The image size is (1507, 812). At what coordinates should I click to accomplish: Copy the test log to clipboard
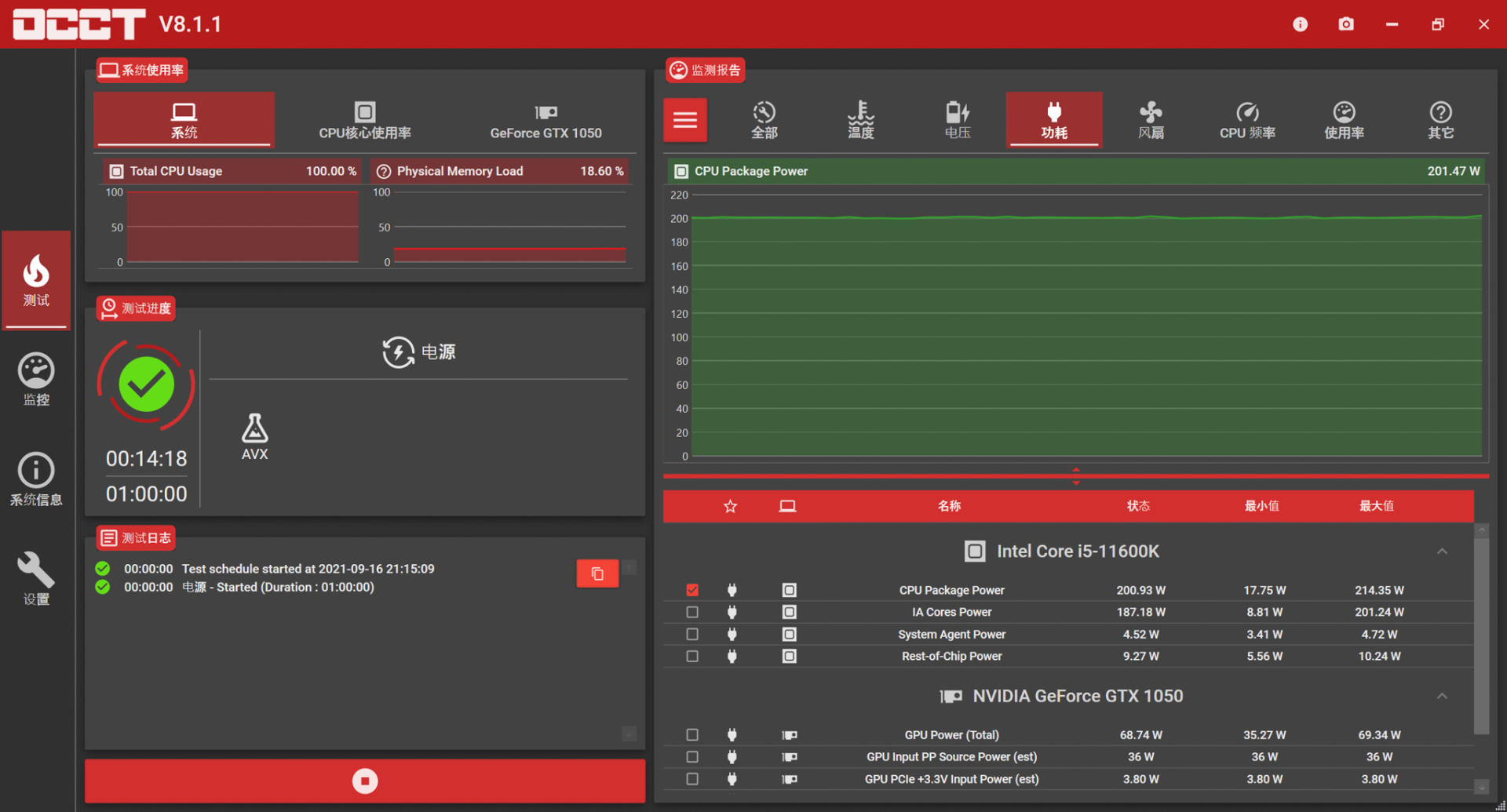pos(597,573)
